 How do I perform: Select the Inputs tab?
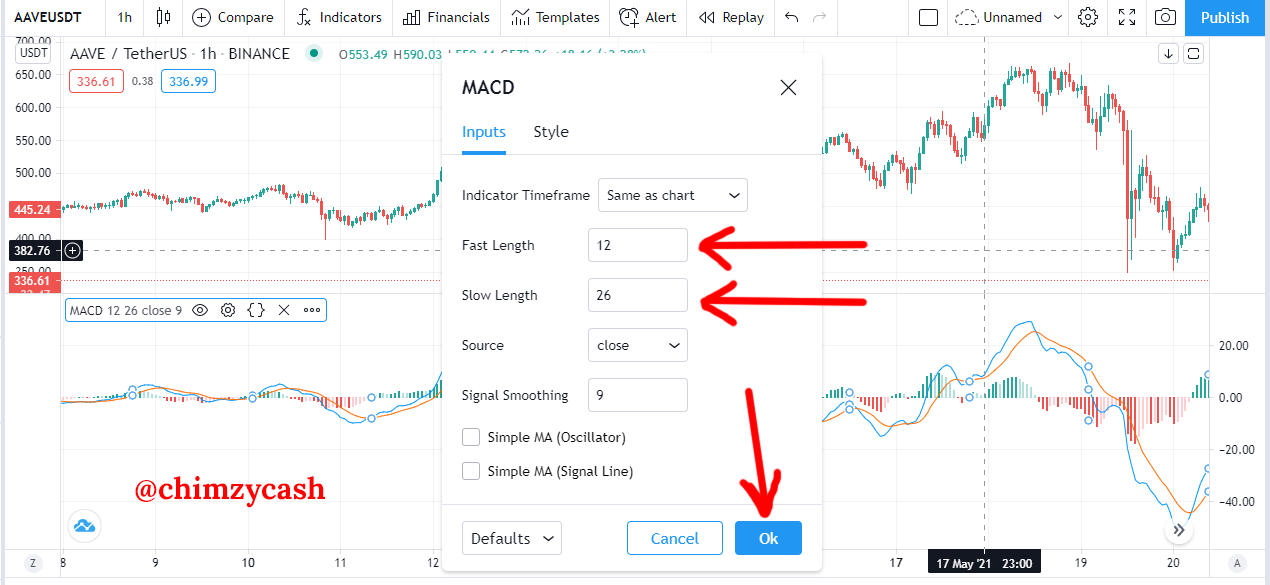484,132
